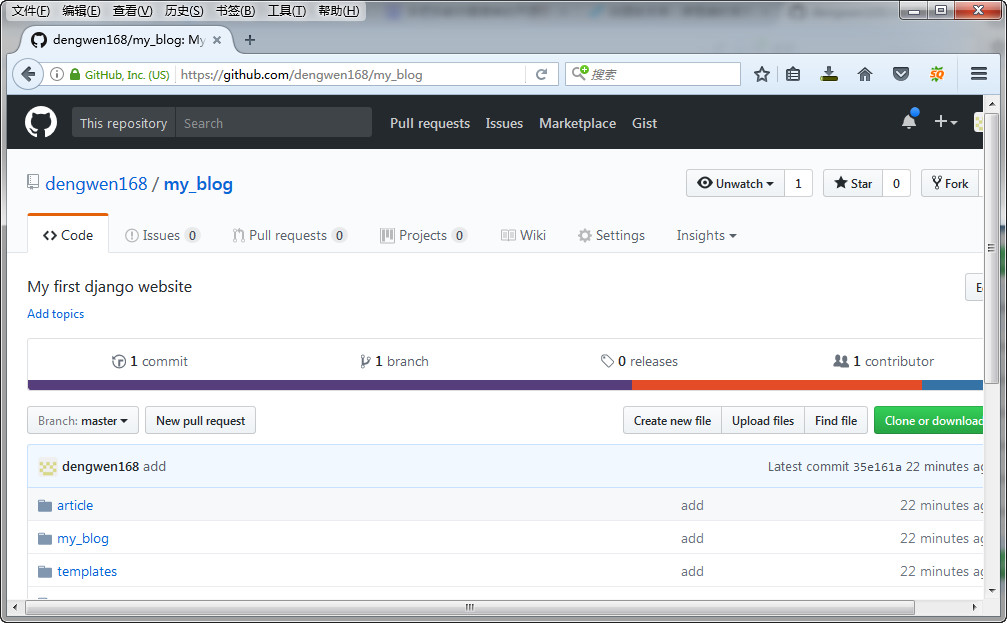The width and height of the screenshot is (1007, 623).
Task: Show bookmarks list icon in toolbar
Action: tap(793, 75)
